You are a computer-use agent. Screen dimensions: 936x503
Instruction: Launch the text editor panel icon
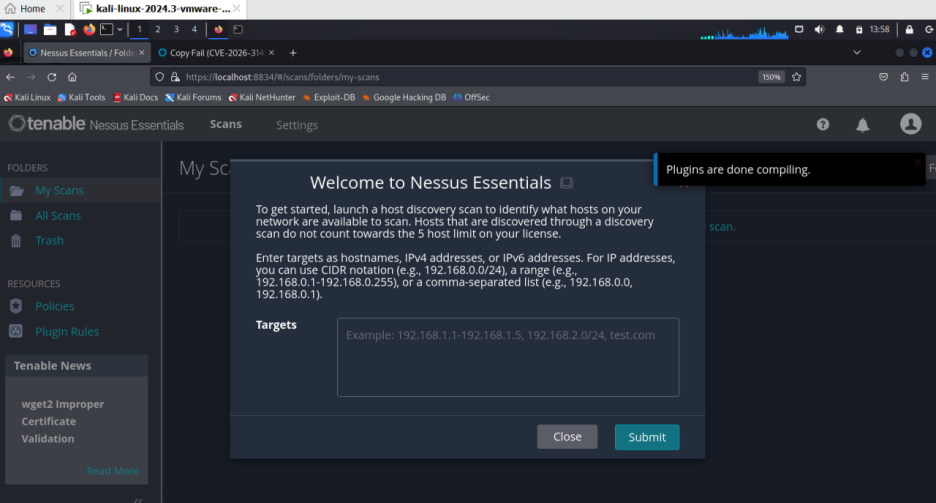click(x=70, y=29)
